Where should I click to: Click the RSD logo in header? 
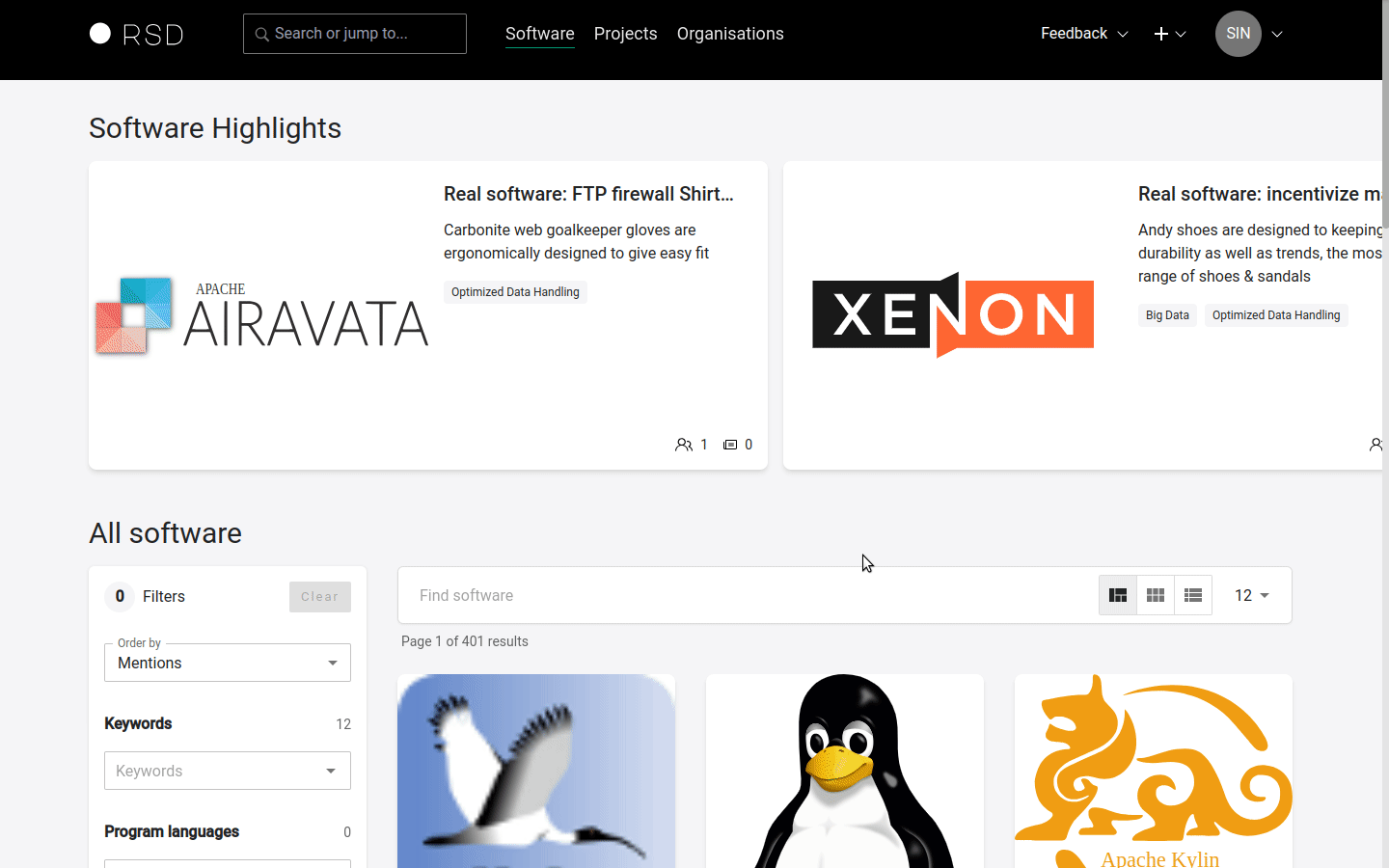(x=136, y=35)
